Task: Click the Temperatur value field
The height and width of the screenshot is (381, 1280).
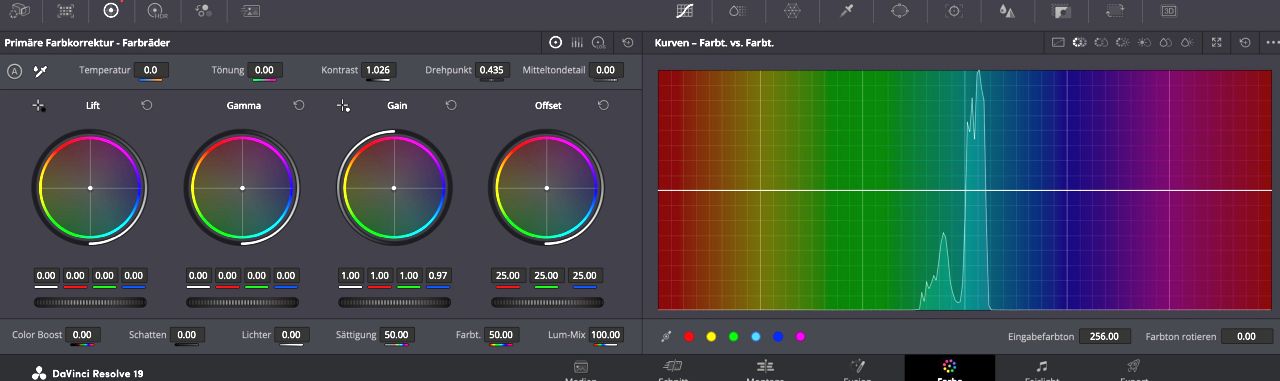Action: (x=151, y=71)
